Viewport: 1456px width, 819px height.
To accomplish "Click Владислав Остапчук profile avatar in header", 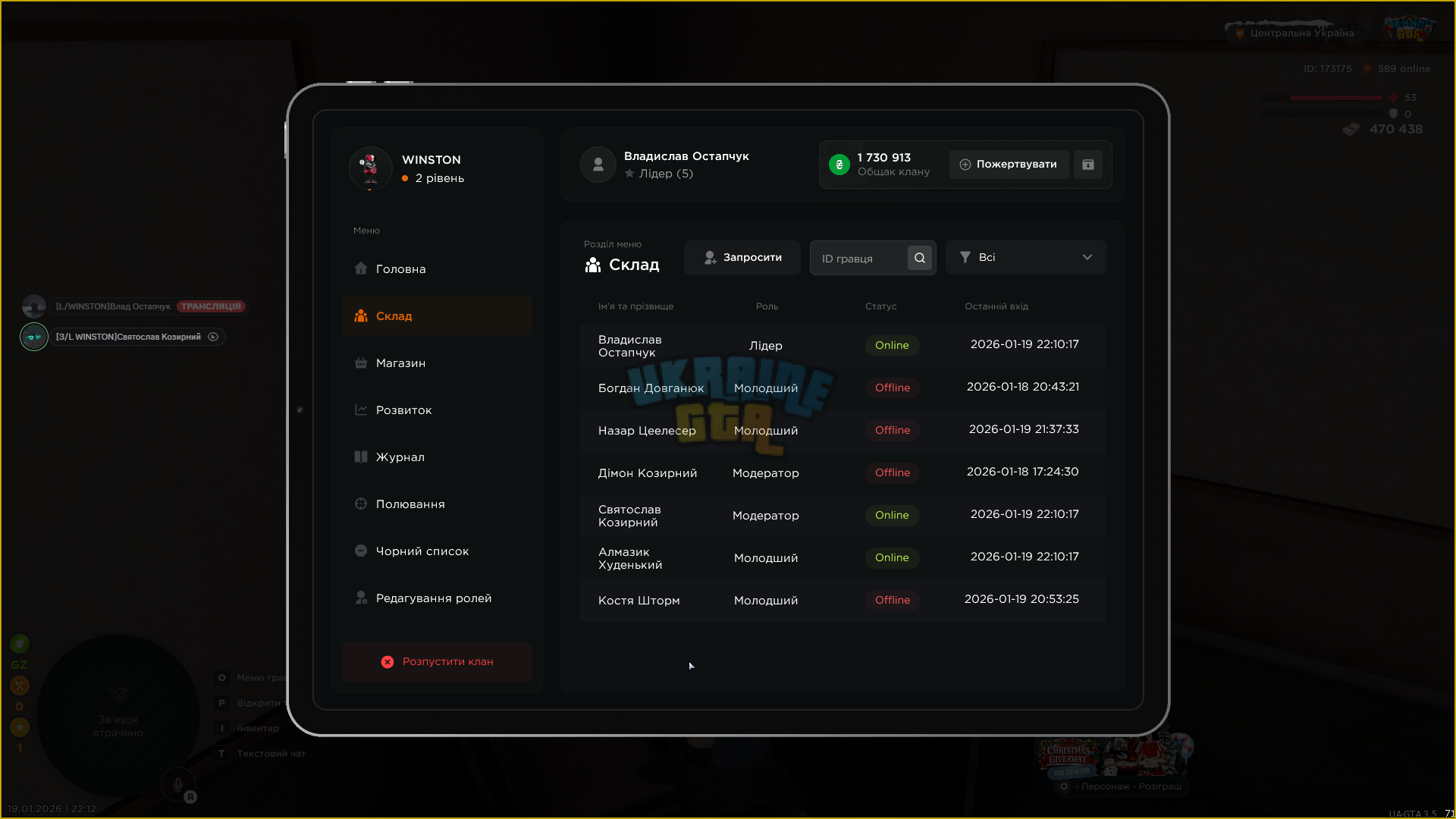I will (598, 165).
